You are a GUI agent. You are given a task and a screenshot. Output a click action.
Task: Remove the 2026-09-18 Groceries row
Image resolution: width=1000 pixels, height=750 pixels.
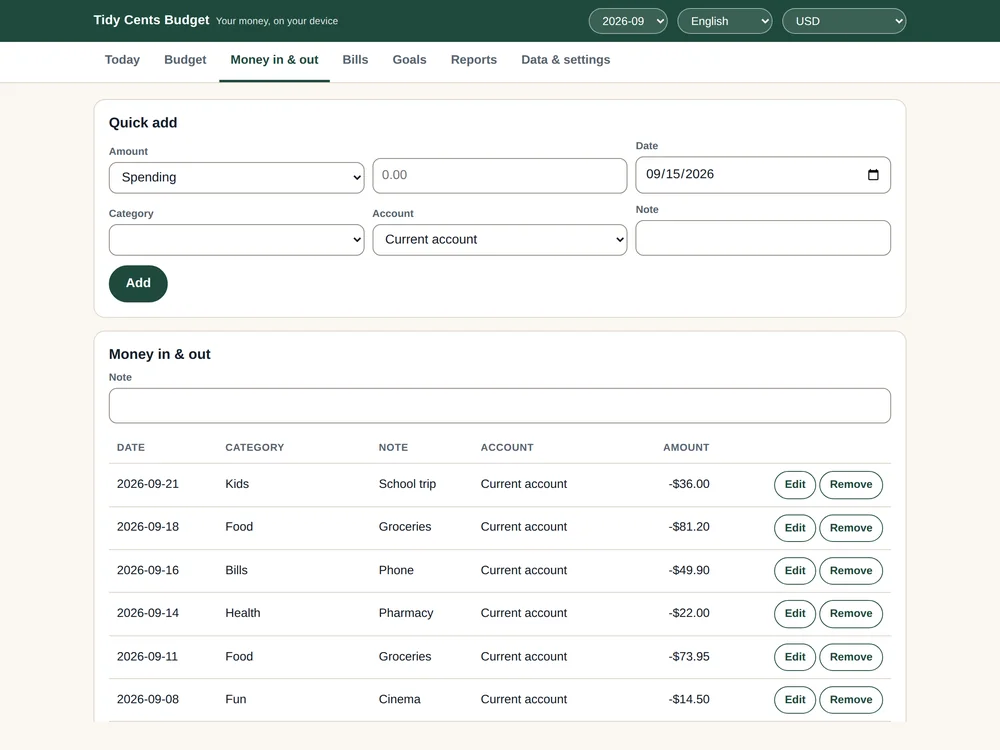pos(851,528)
